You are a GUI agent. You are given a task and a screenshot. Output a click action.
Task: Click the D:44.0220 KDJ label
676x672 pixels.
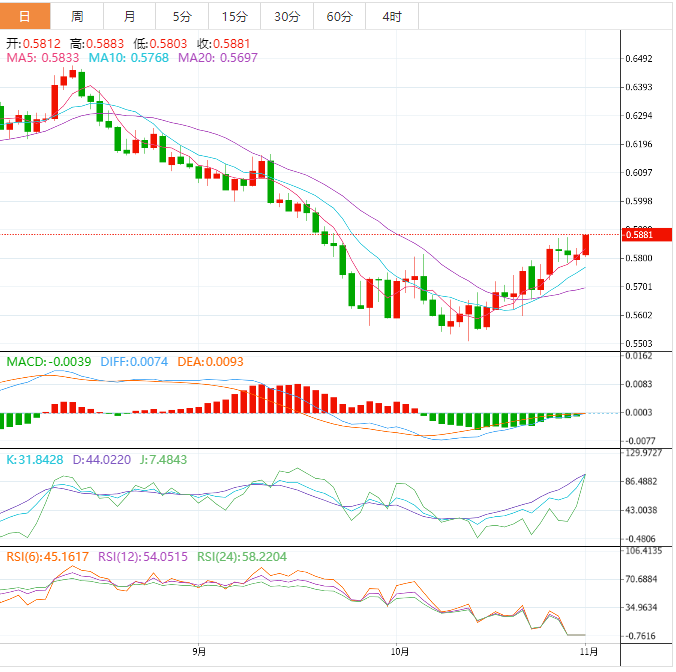[102, 459]
